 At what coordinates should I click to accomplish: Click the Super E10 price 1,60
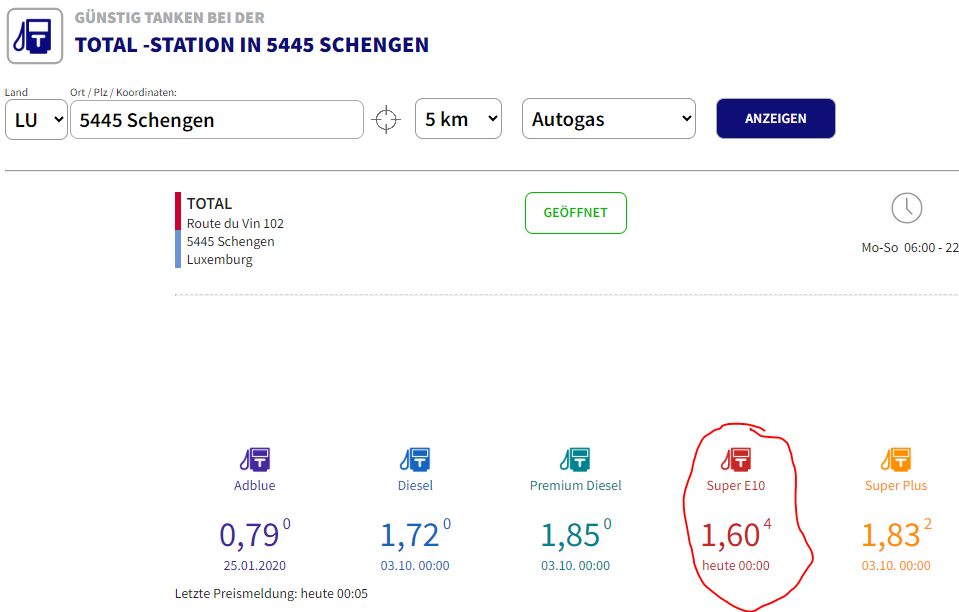click(x=731, y=536)
